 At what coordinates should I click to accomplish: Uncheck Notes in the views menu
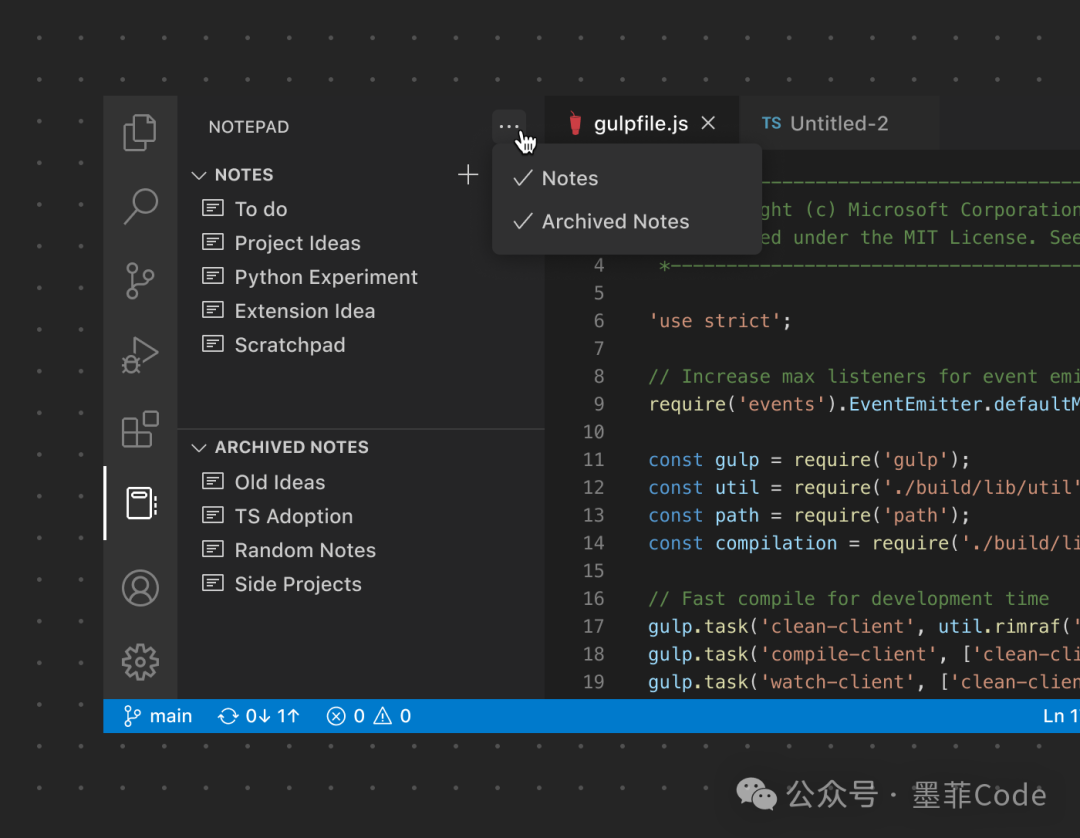point(569,179)
